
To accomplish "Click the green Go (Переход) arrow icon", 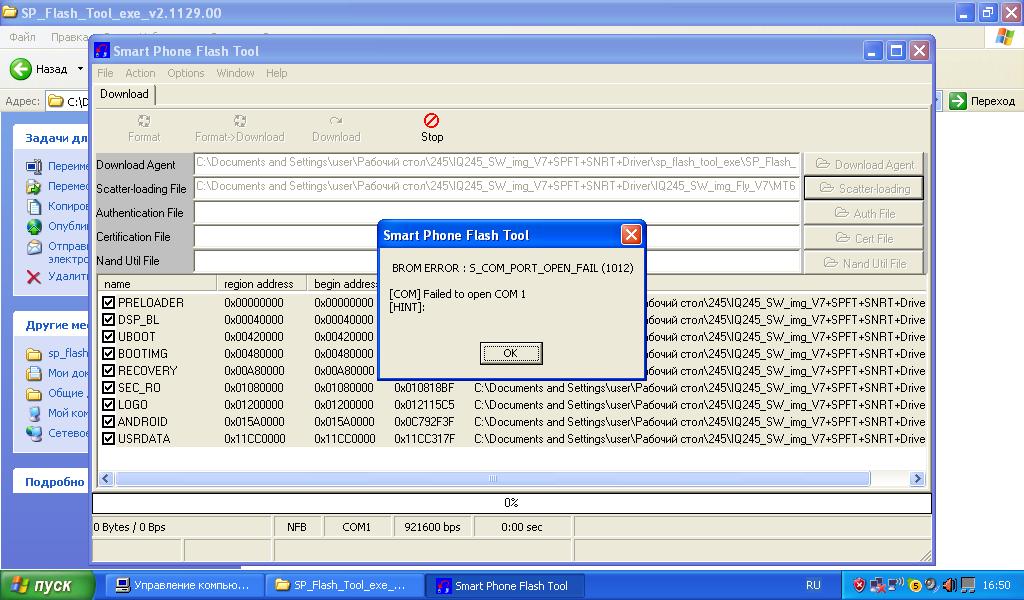I will point(958,101).
